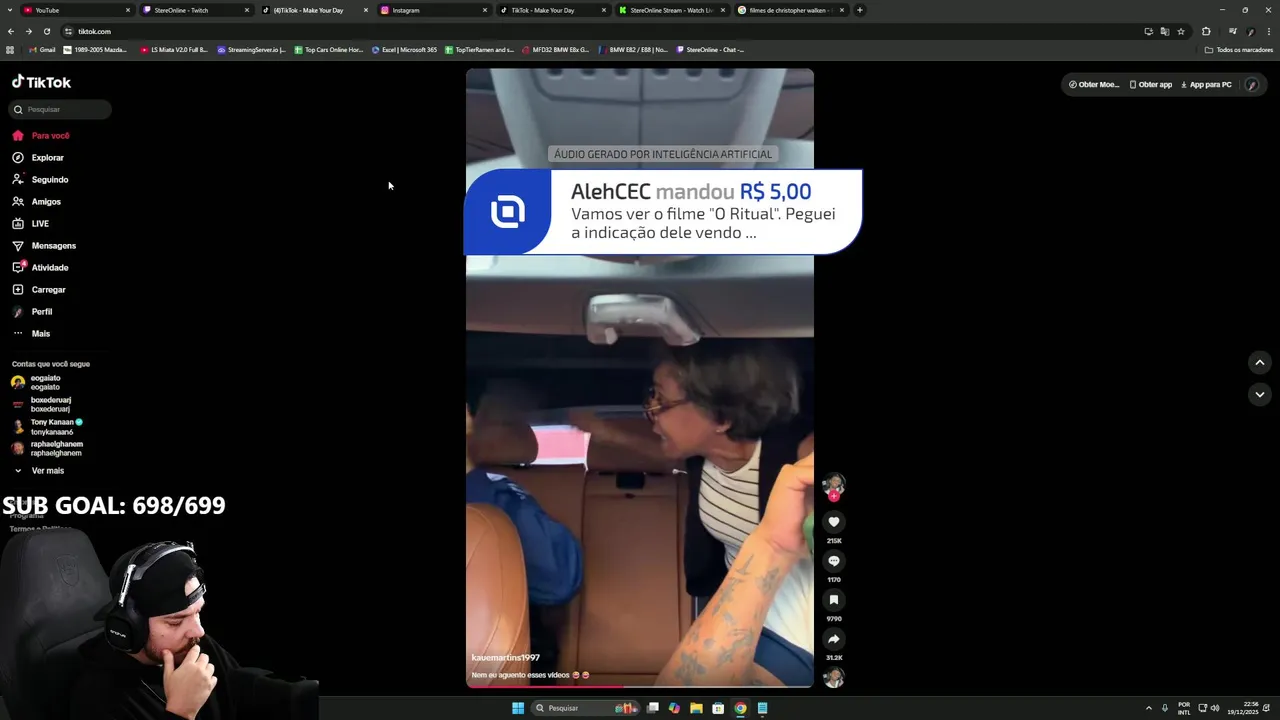
Task: Bookmark the video to favorites
Action: click(x=833, y=599)
